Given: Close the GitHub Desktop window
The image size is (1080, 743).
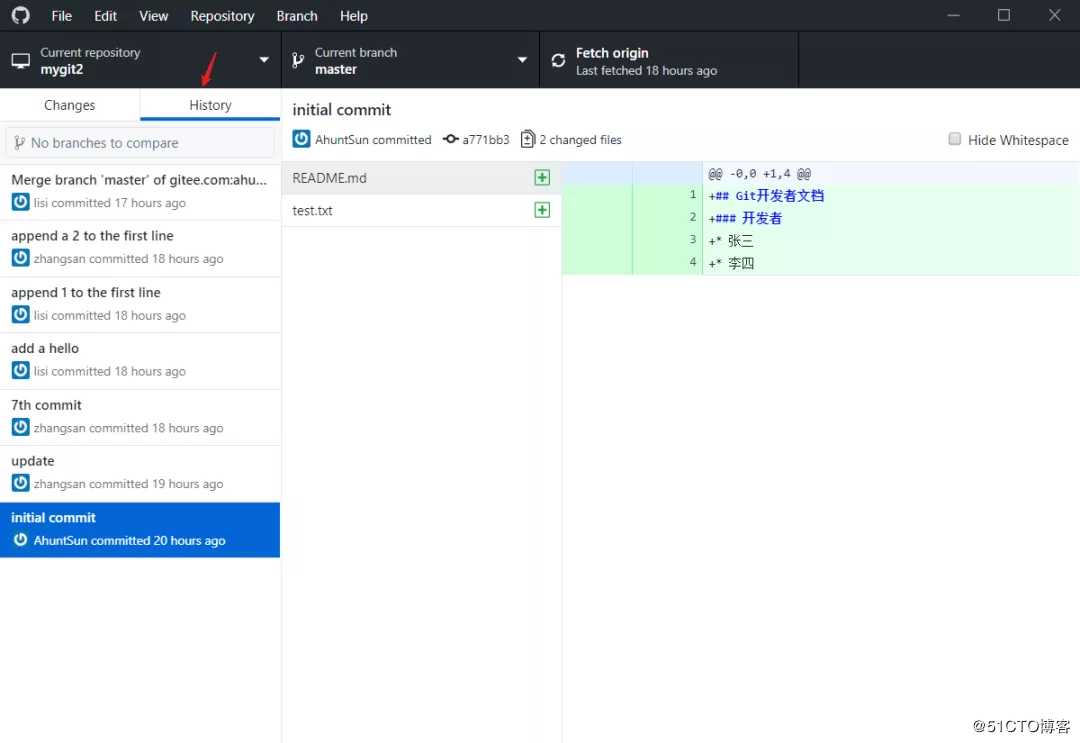Looking at the screenshot, I should [1055, 15].
